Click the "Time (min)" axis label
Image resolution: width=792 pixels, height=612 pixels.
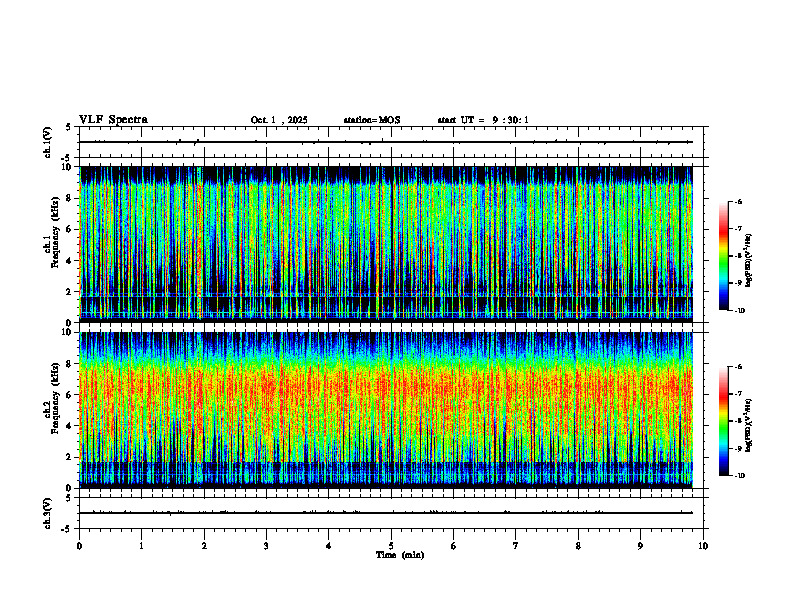pos(400,555)
